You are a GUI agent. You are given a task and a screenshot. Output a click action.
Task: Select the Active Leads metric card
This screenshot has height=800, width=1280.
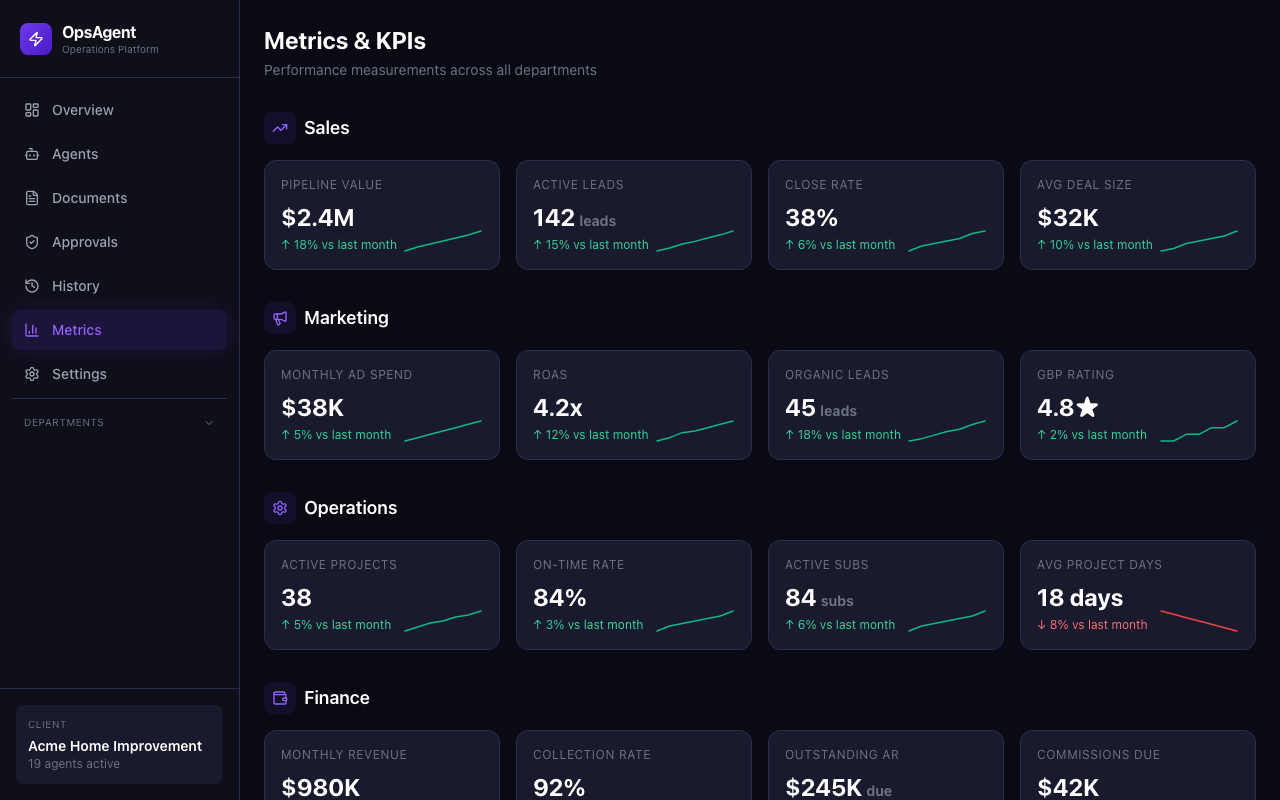[633, 214]
